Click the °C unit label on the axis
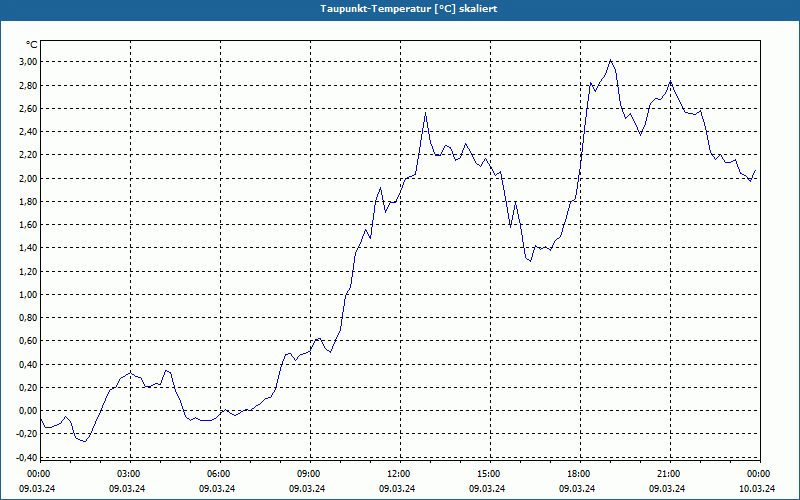The width and height of the screenshot is (800, 500). coord(31,45)
